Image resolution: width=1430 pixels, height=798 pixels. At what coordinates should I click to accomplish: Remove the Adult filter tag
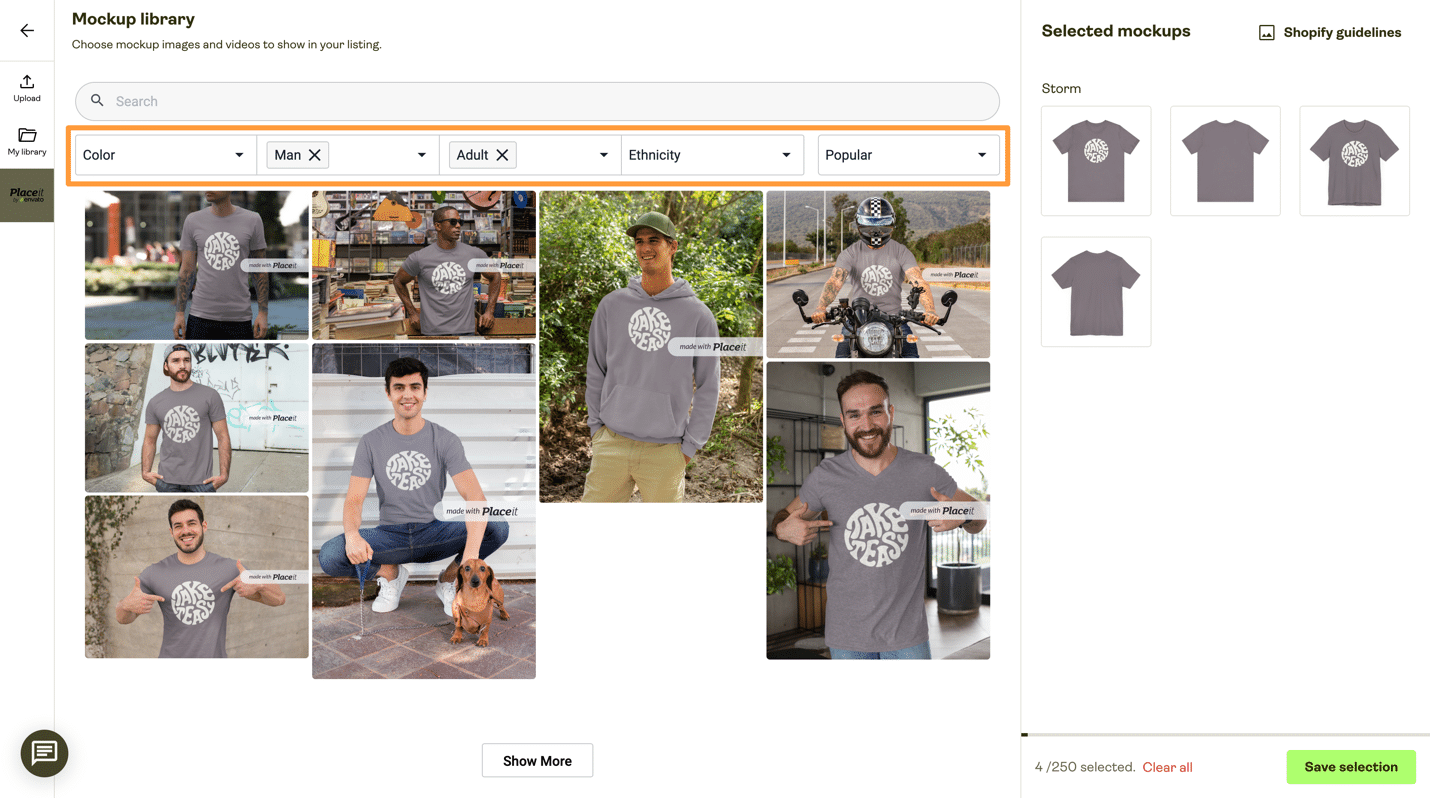tap(502, 155)
